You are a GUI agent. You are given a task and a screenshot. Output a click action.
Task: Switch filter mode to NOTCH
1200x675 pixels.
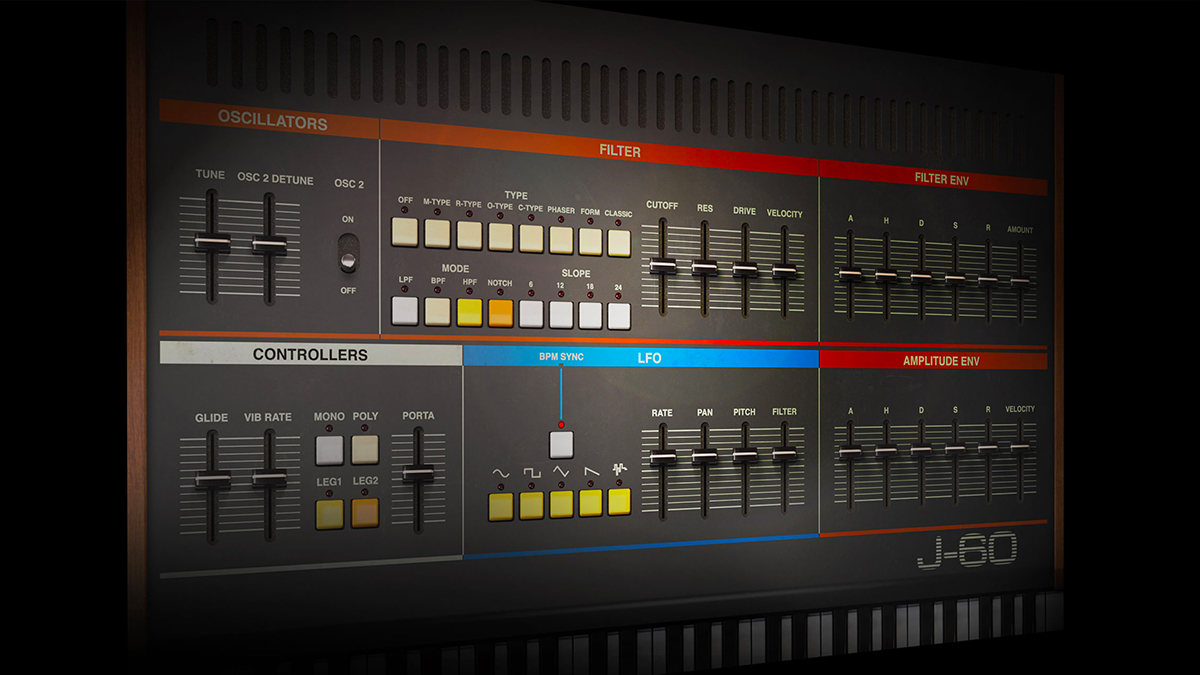point(500,314)
